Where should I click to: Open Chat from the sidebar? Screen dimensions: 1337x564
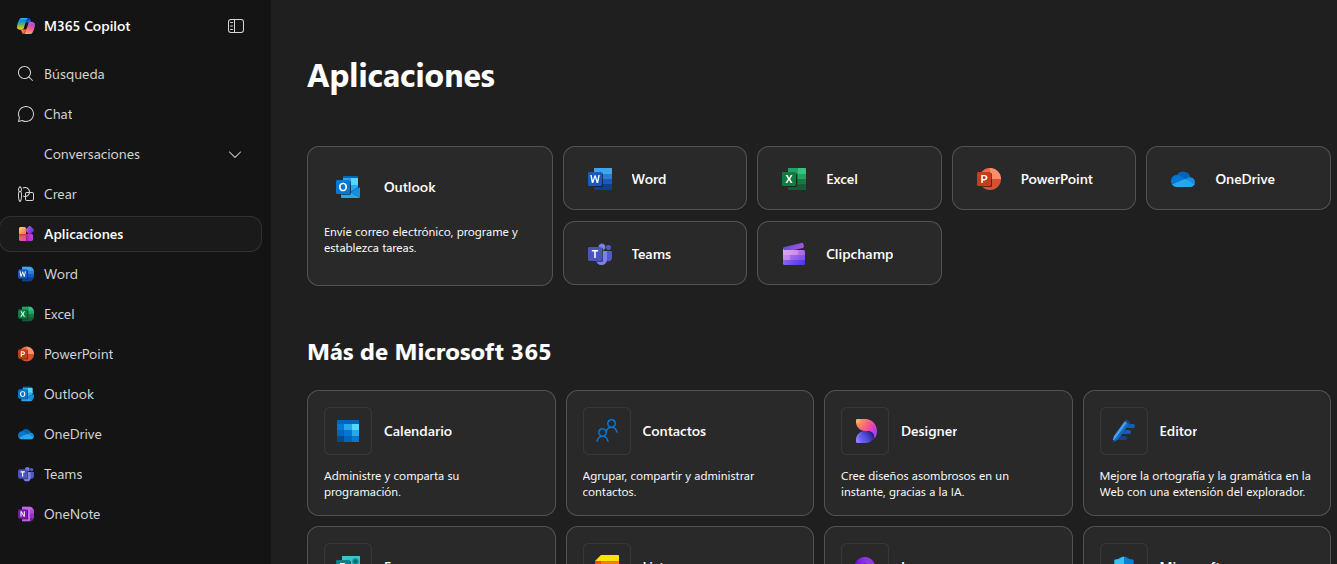click(58, 114)
